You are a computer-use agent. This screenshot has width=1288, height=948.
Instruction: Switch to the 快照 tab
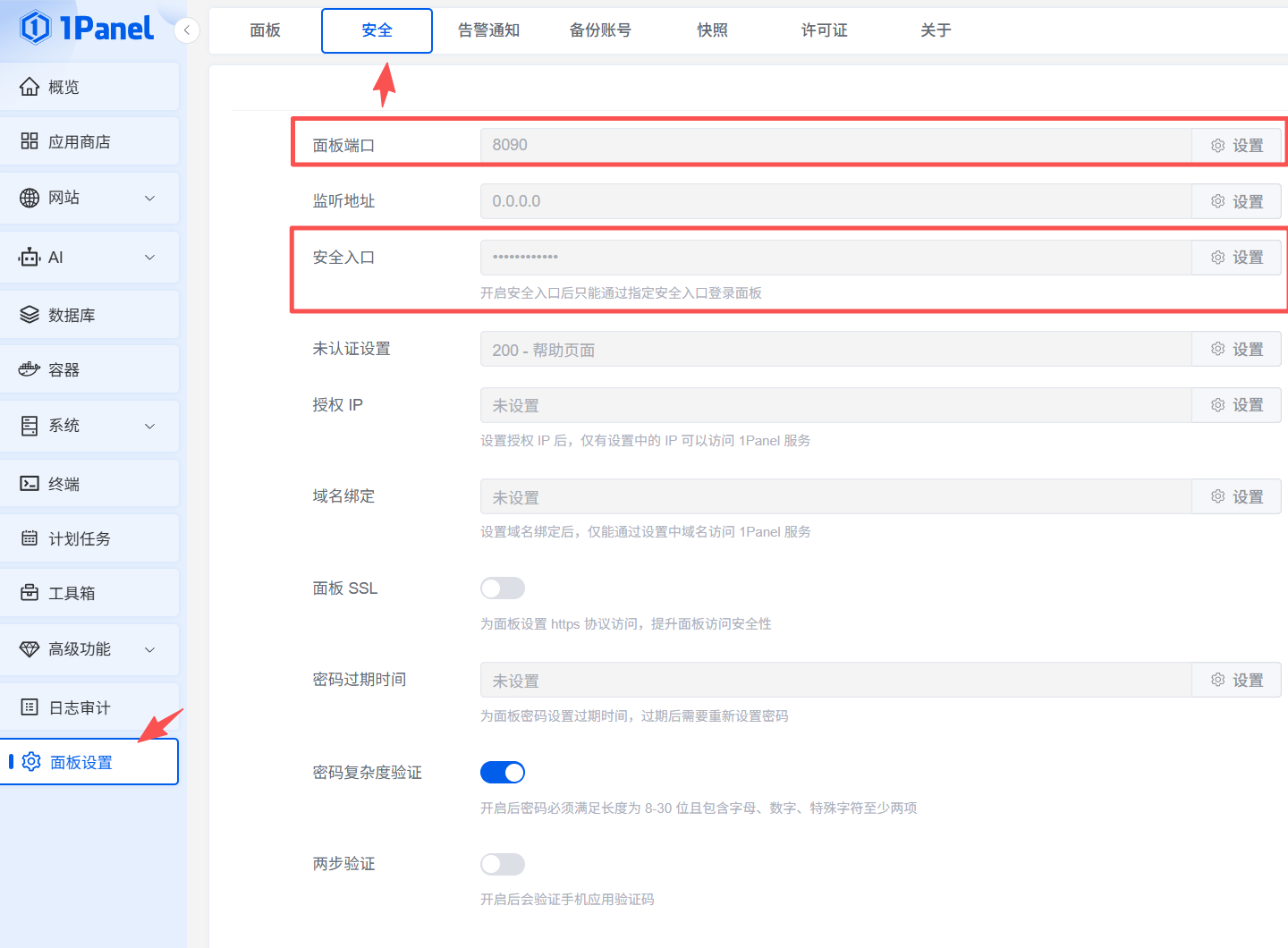[712, 30]
